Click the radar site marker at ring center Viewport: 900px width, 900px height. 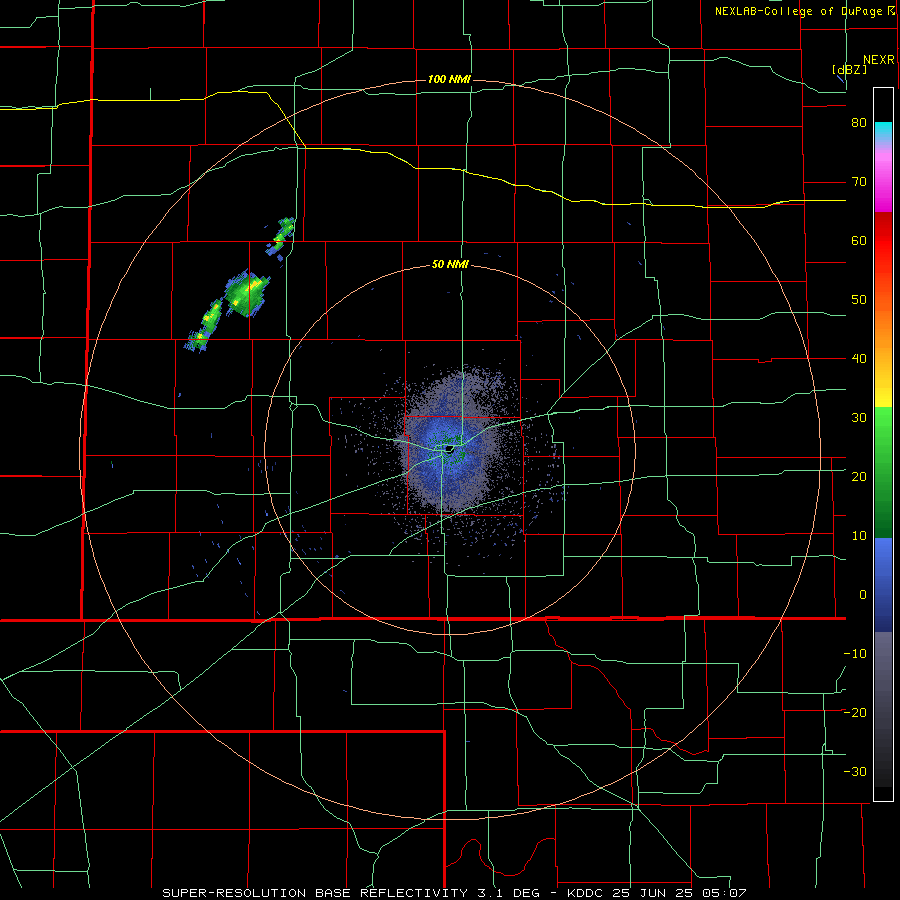click(449, 449)
